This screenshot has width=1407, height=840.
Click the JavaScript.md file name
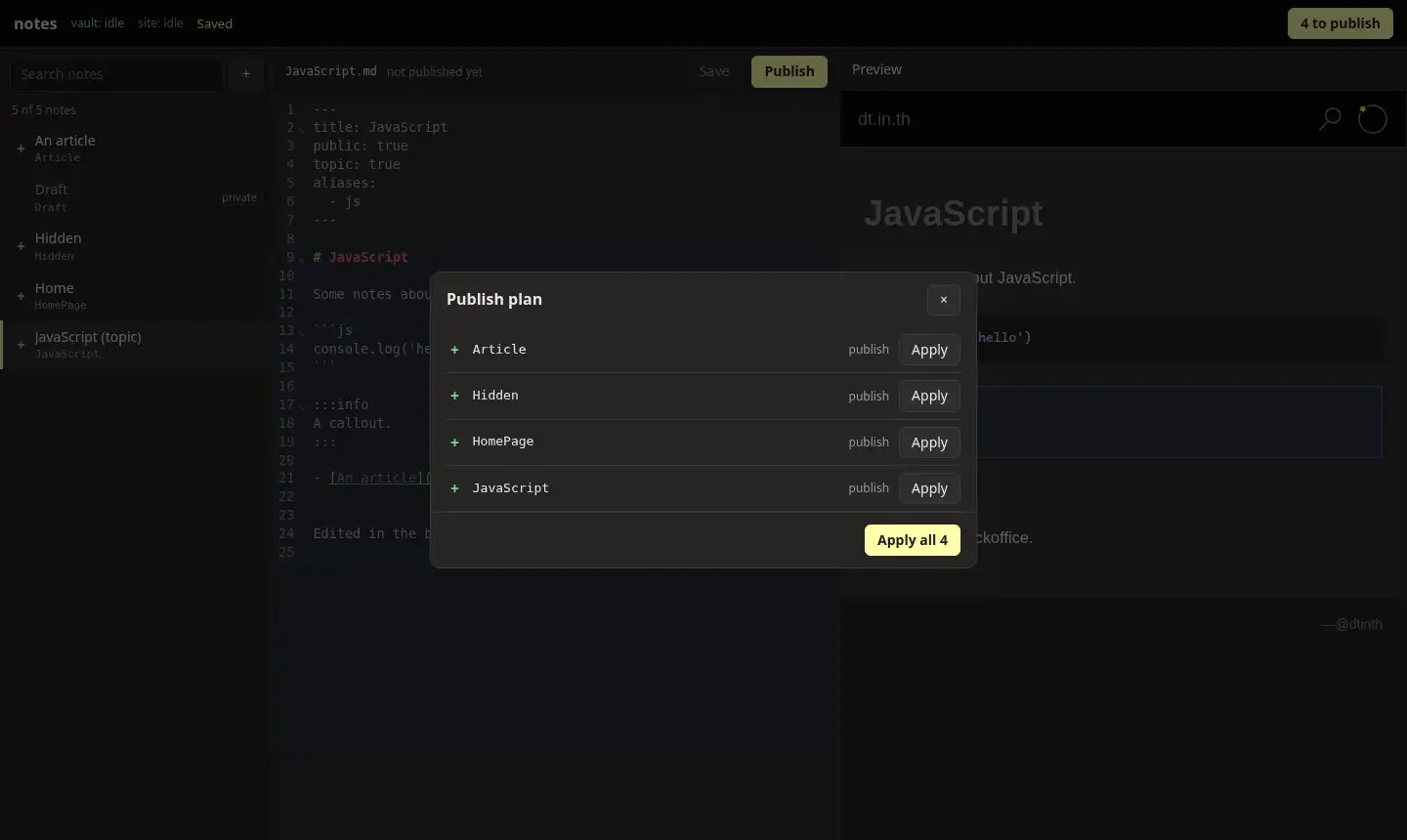(331, 71)
